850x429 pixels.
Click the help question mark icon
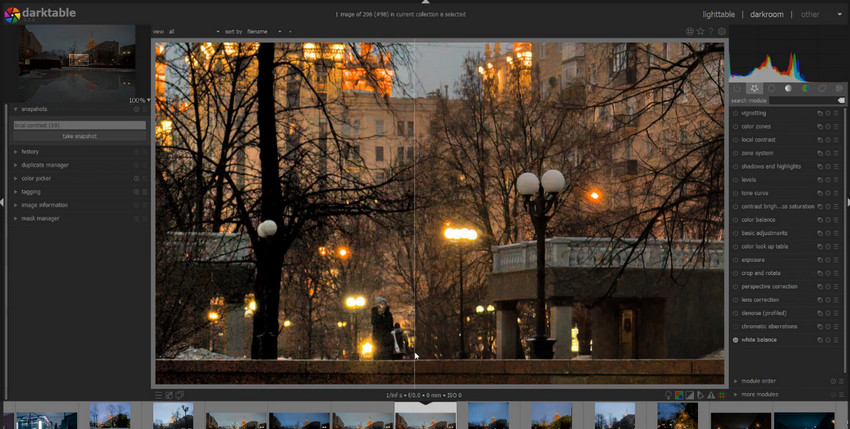click(711, 31)
